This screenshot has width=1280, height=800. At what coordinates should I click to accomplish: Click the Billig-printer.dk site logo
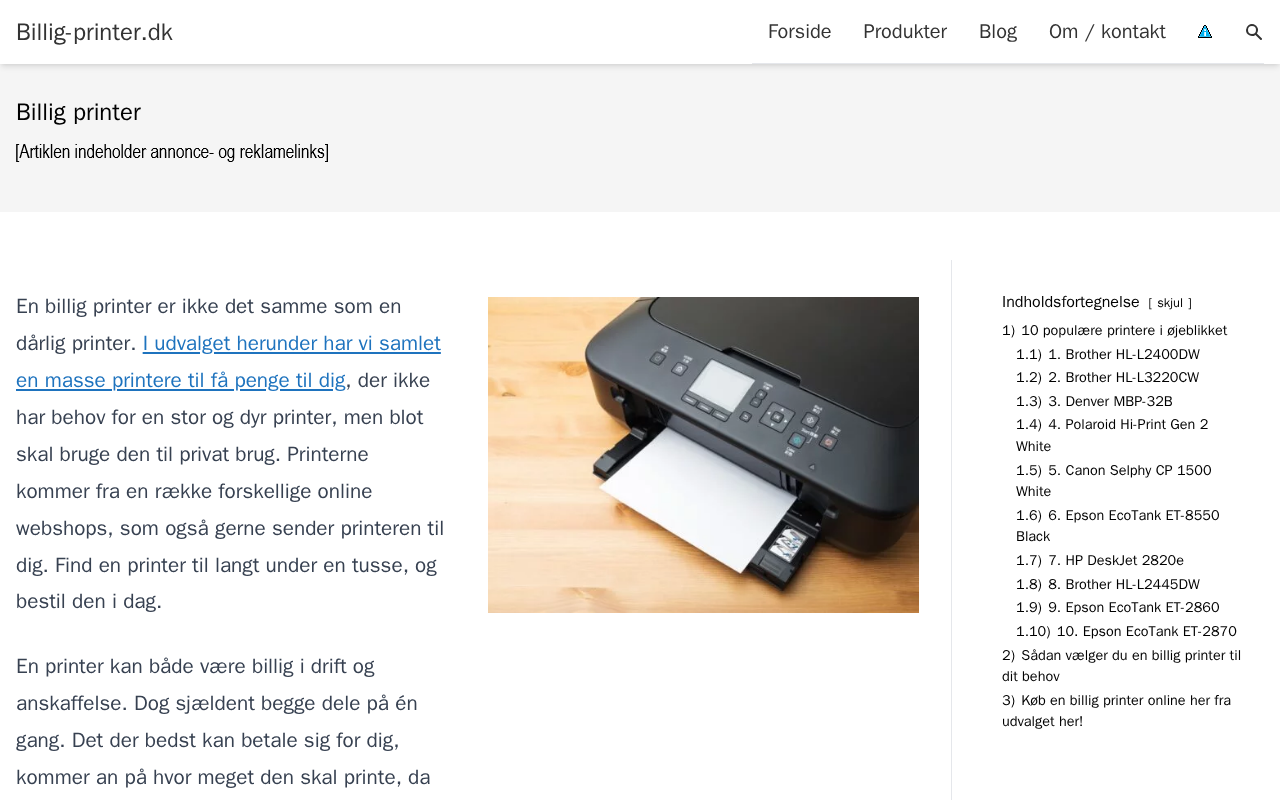[94, 32]
